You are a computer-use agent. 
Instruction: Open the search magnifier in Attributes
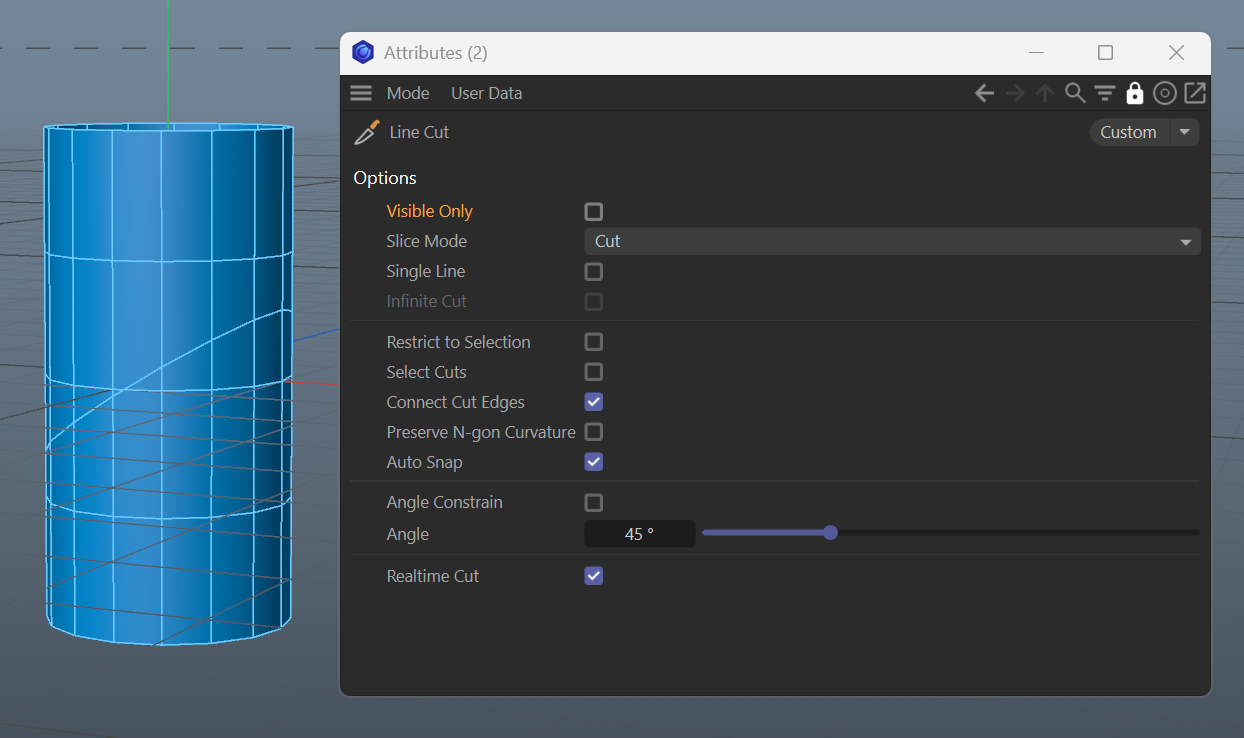pos(1075,93)
